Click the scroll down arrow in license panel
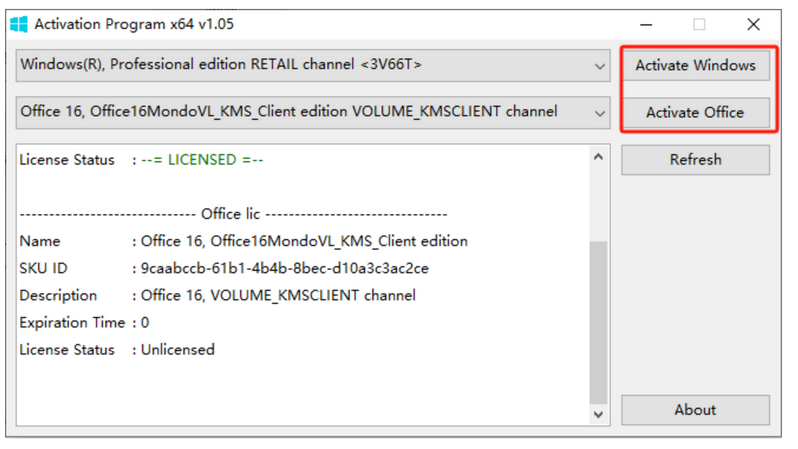798x449 pixels. click(x=598, y=414)
